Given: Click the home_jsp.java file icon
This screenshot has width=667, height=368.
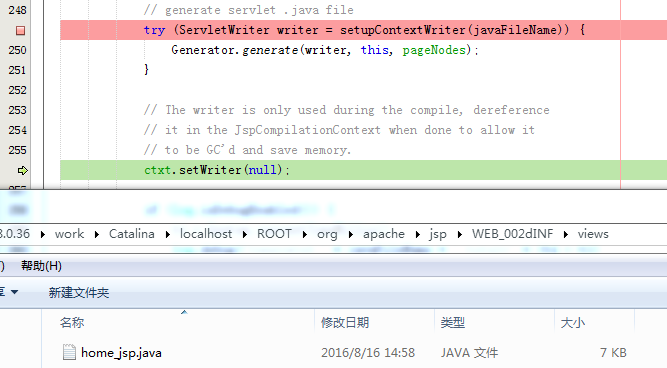Looking at the screenshot, I should pos(69,352).
